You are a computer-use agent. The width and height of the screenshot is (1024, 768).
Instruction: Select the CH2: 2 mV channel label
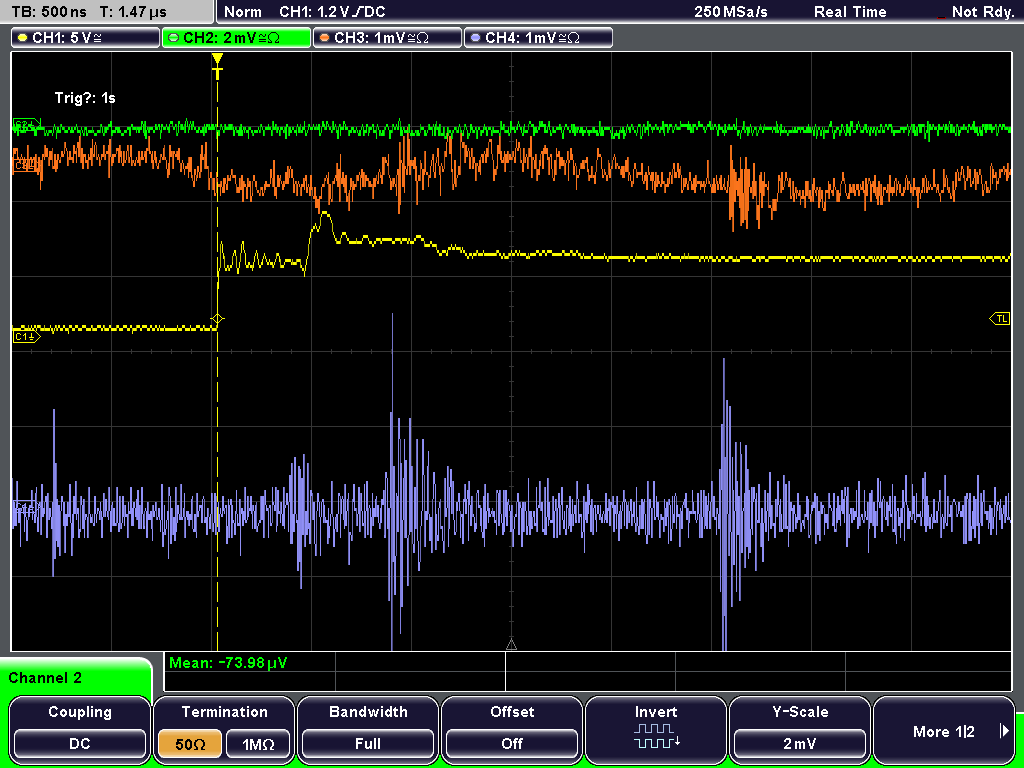click(x=236, y=38)
